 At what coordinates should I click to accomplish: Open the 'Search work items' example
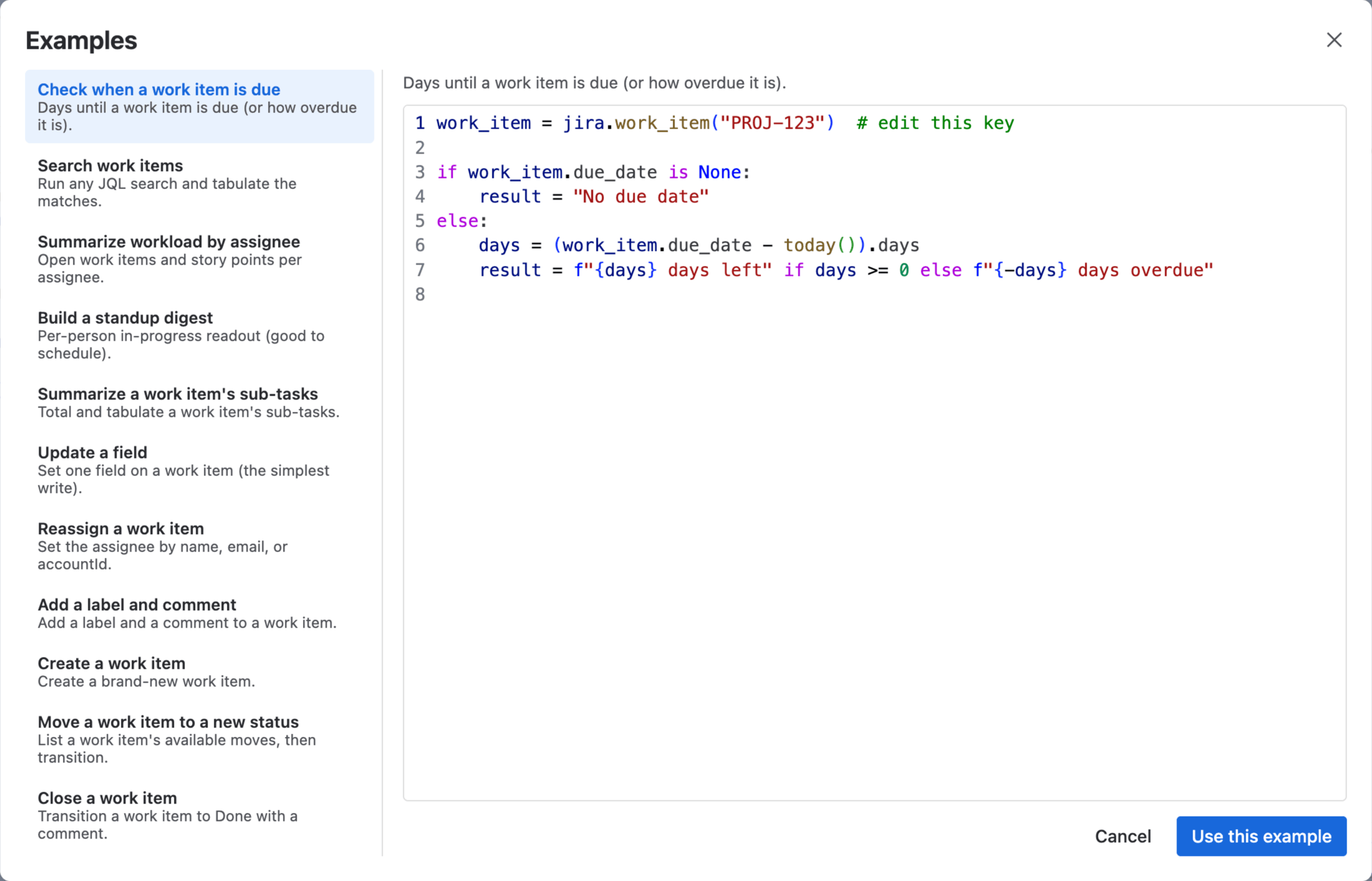[200, 183]
